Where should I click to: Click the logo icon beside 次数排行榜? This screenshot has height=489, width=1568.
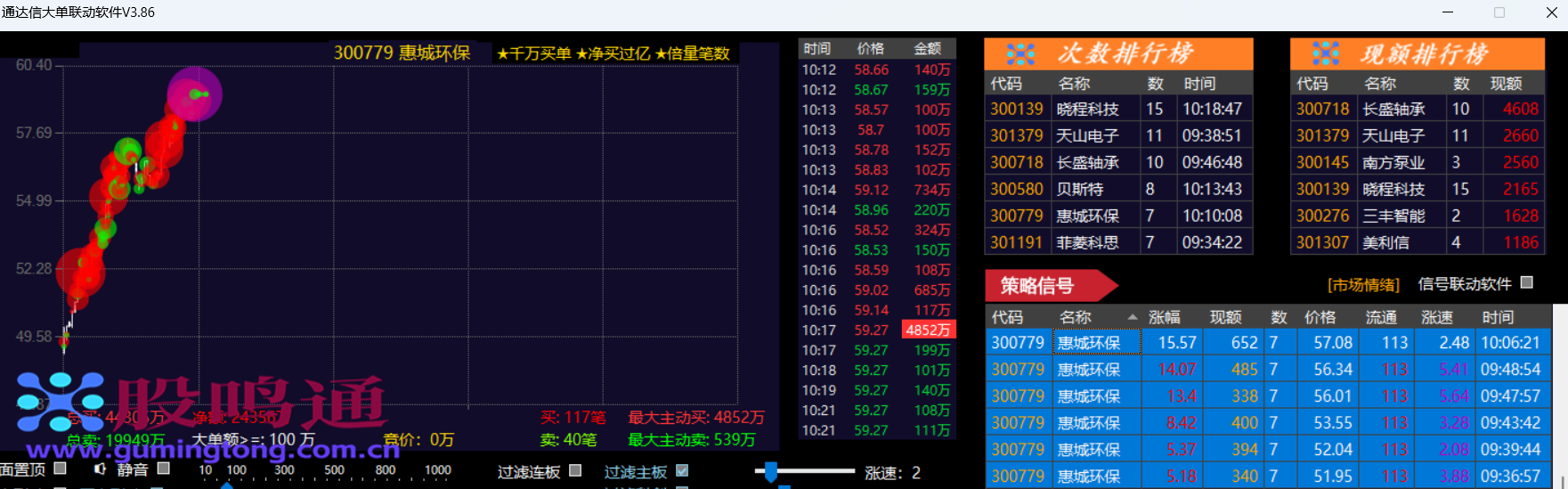1020,54
